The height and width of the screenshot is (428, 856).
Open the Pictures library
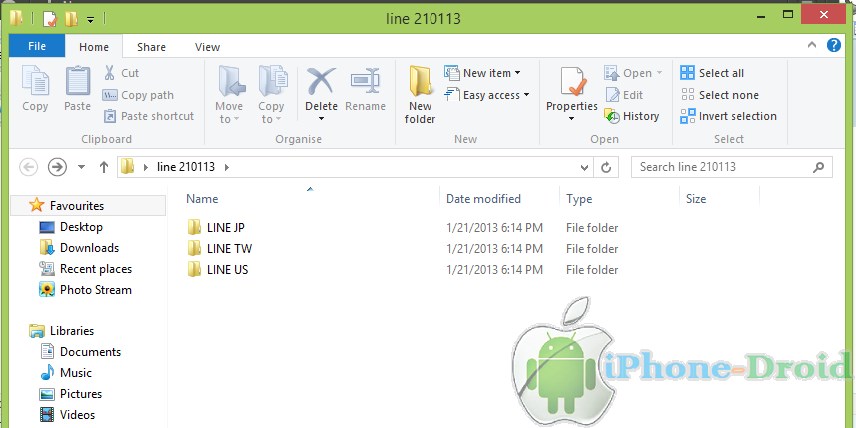click(71, 394)
